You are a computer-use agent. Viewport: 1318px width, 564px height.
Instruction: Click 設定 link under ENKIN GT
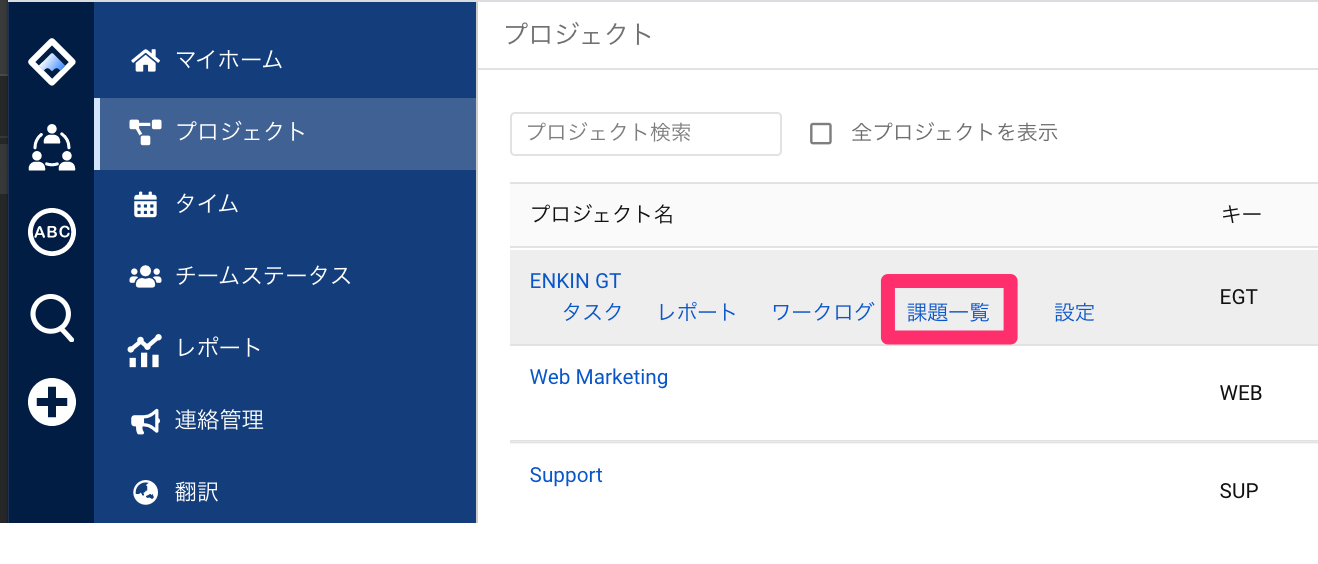pos(1075,312)
